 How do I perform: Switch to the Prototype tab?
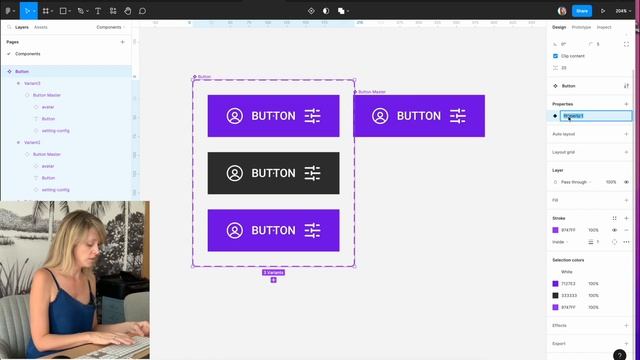(x=581, y=27)
